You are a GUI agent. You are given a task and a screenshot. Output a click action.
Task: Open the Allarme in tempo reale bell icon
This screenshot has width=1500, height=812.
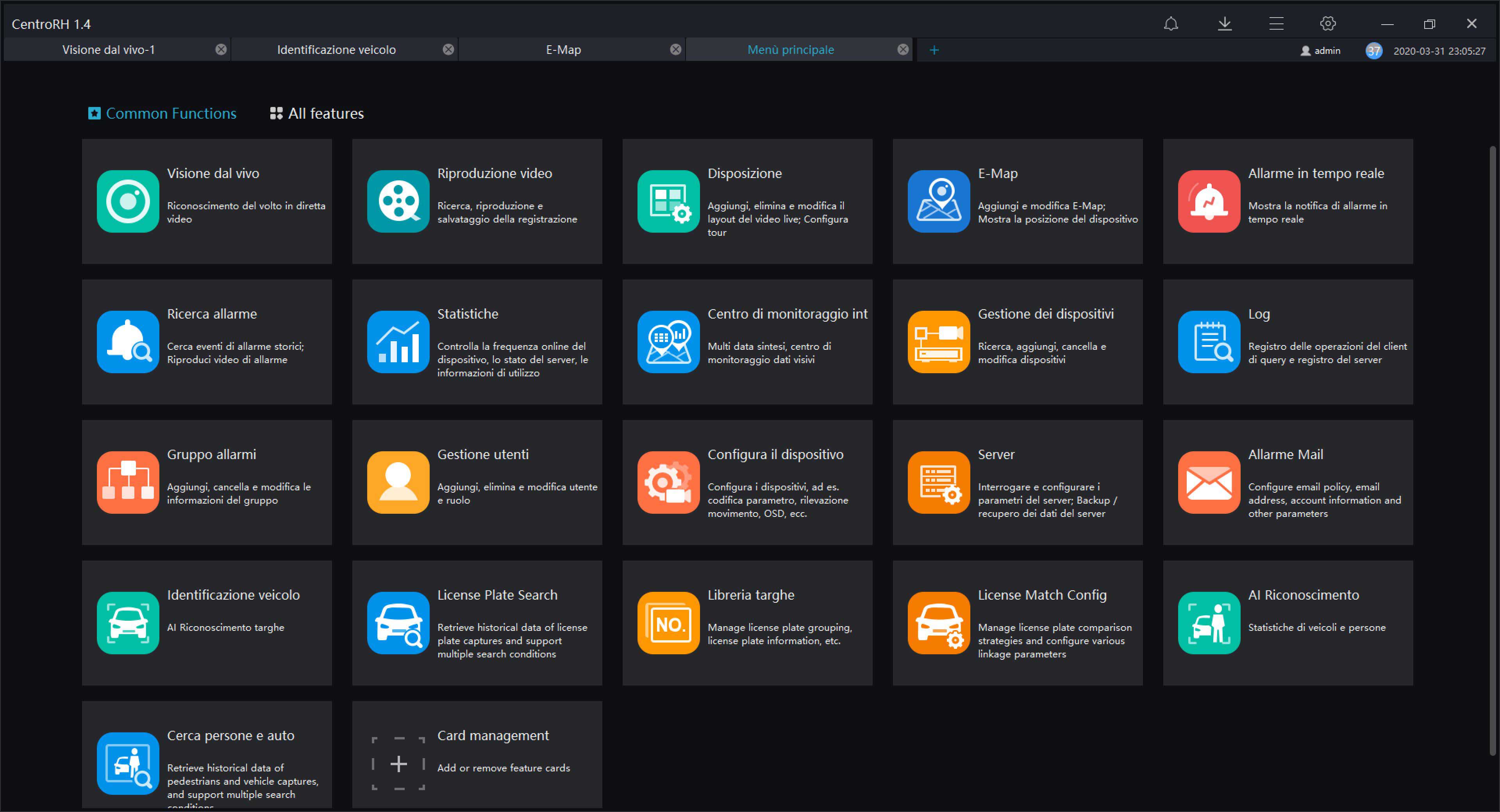[x=1208, y=201]
